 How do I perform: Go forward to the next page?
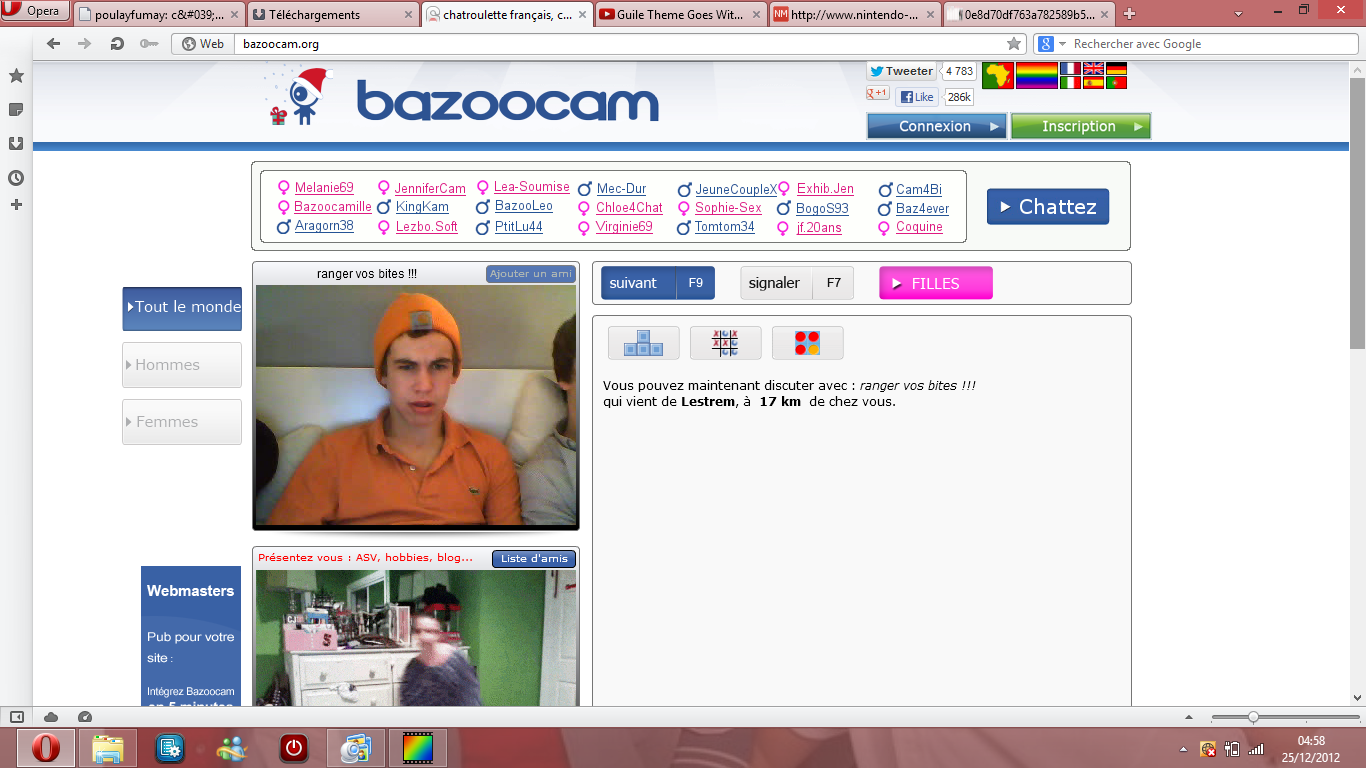(85, 44)
